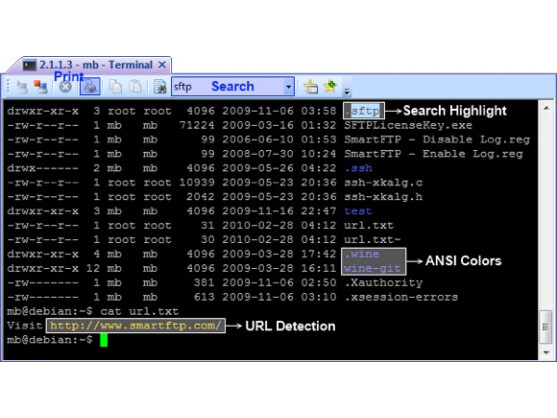This screenshot has width=557, height=418.
Task: Open the Favorites star folder icon
Action: pos(311,86)
